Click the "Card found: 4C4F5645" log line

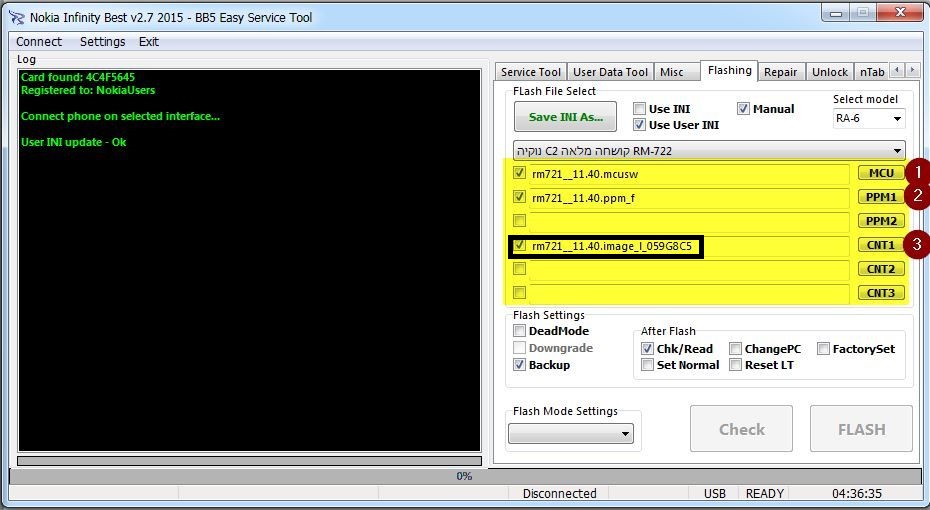(78, 77)
